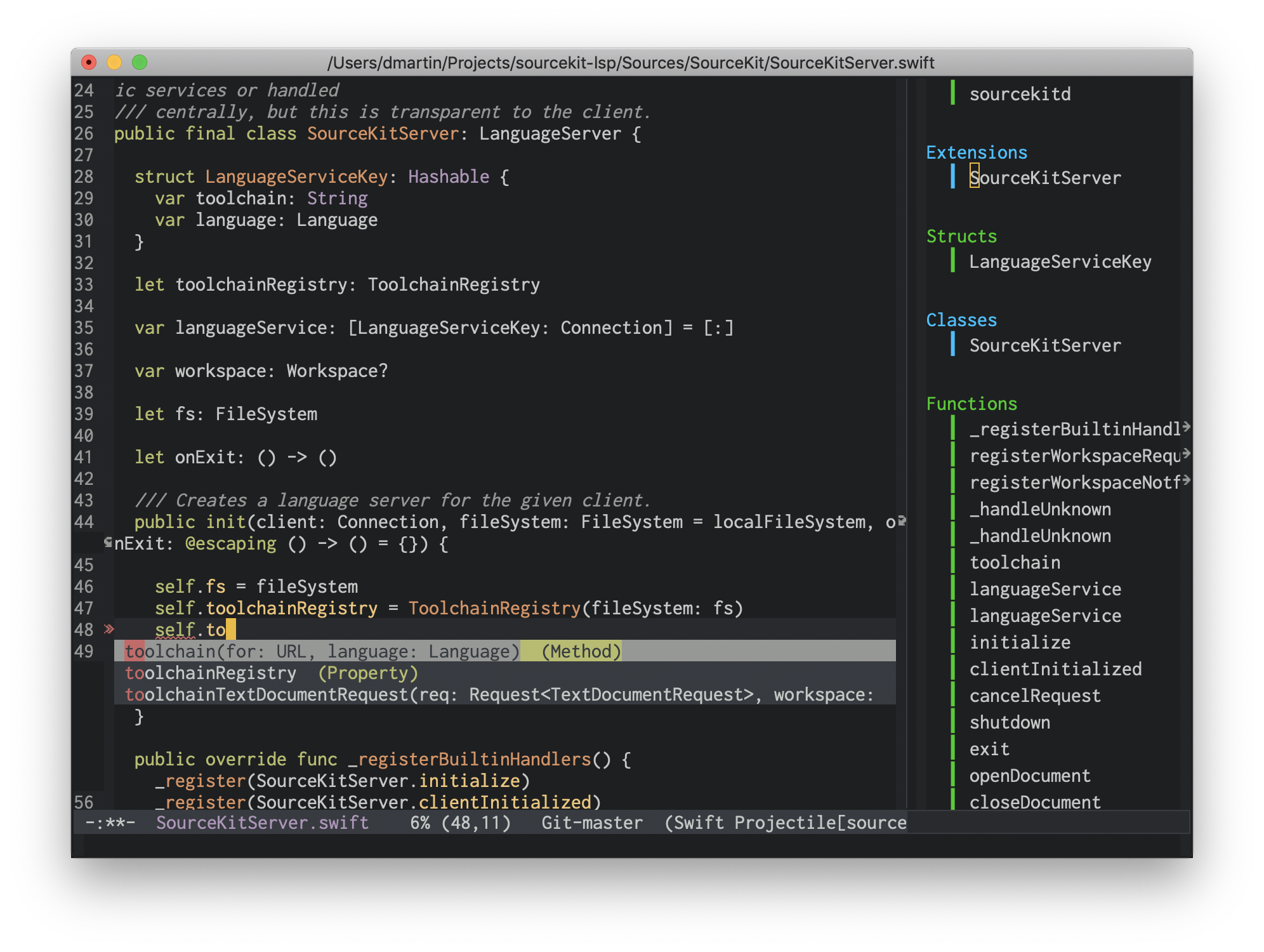Click the red error arrow in gutter

(109, 629)
